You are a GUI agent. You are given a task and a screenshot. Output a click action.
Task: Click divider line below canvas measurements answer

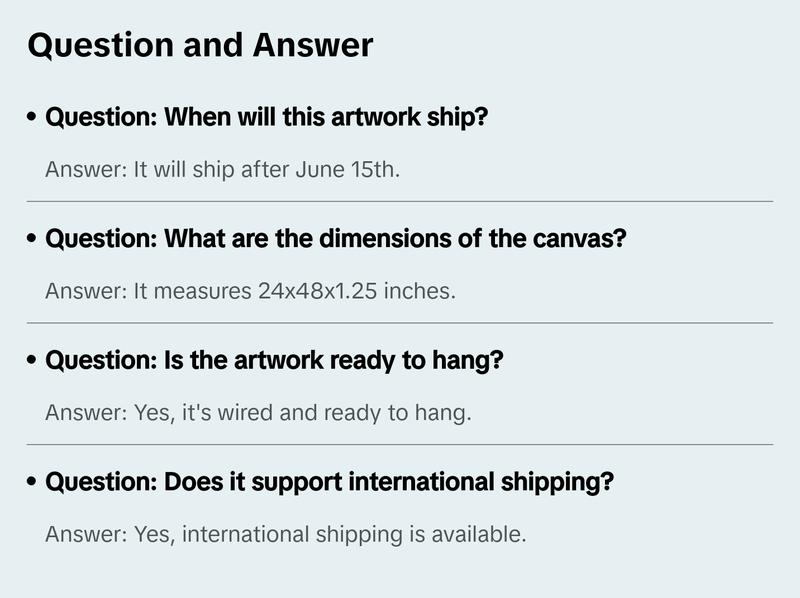point(400,323)
